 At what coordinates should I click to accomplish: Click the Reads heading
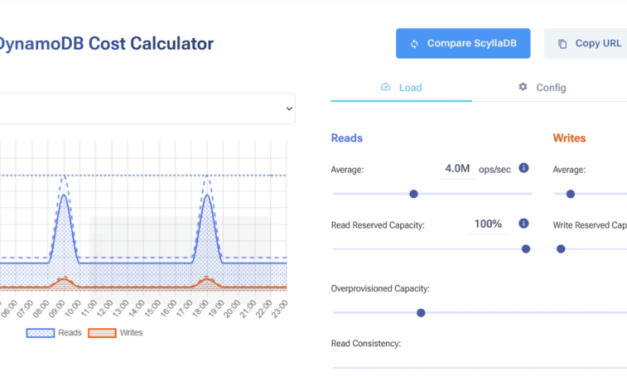click(x=347, y=138)
